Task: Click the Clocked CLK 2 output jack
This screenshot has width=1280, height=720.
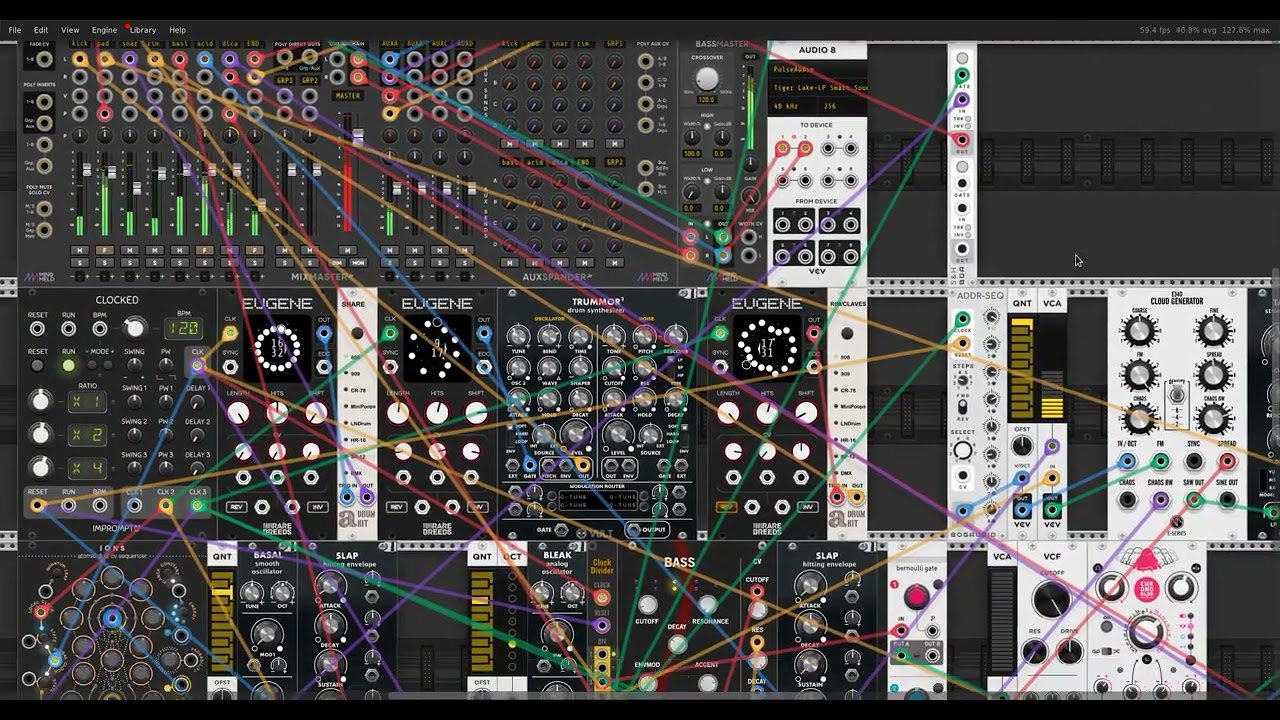Action: 166,506
